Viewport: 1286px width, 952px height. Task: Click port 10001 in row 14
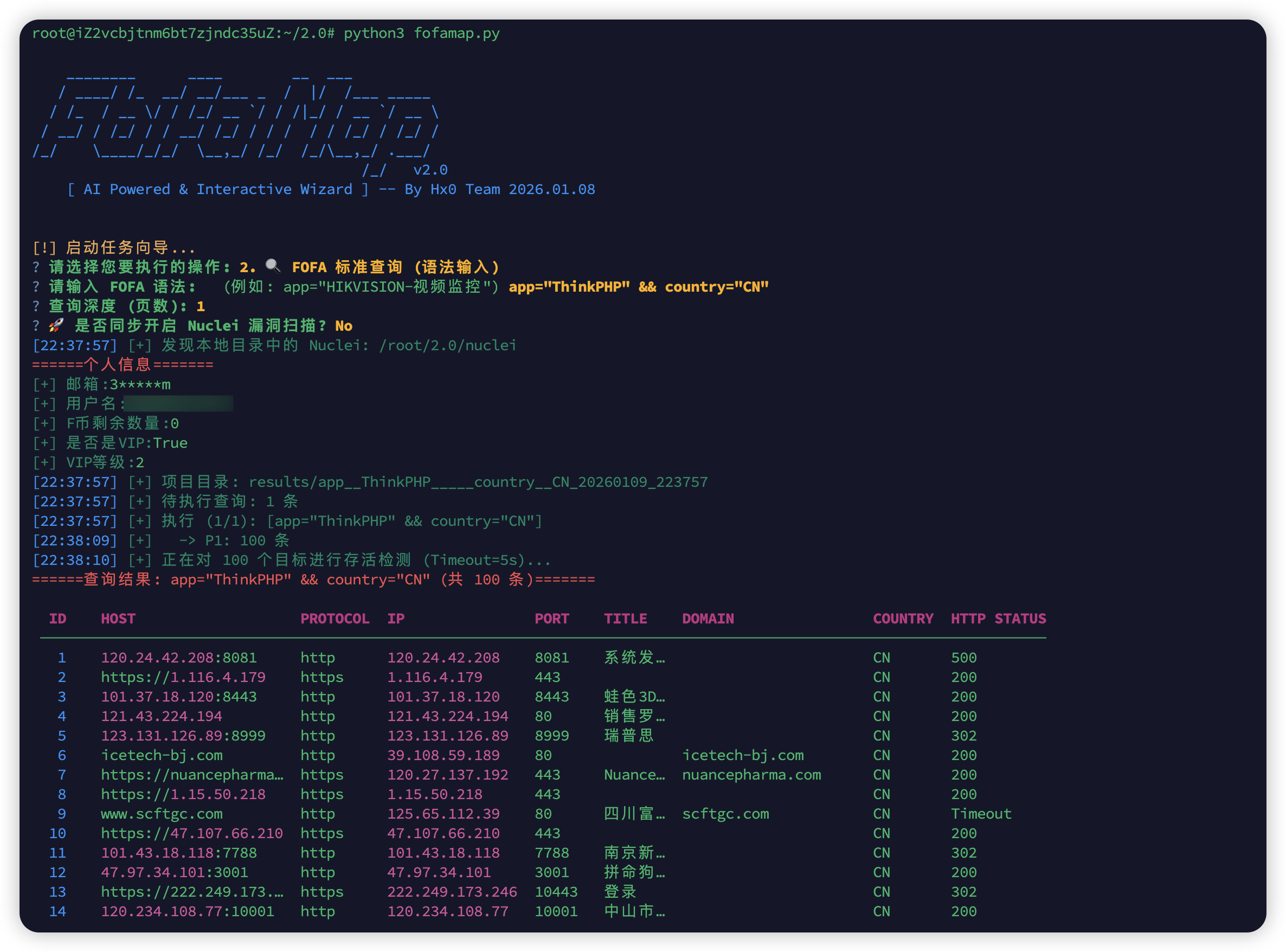click(555, 911)
